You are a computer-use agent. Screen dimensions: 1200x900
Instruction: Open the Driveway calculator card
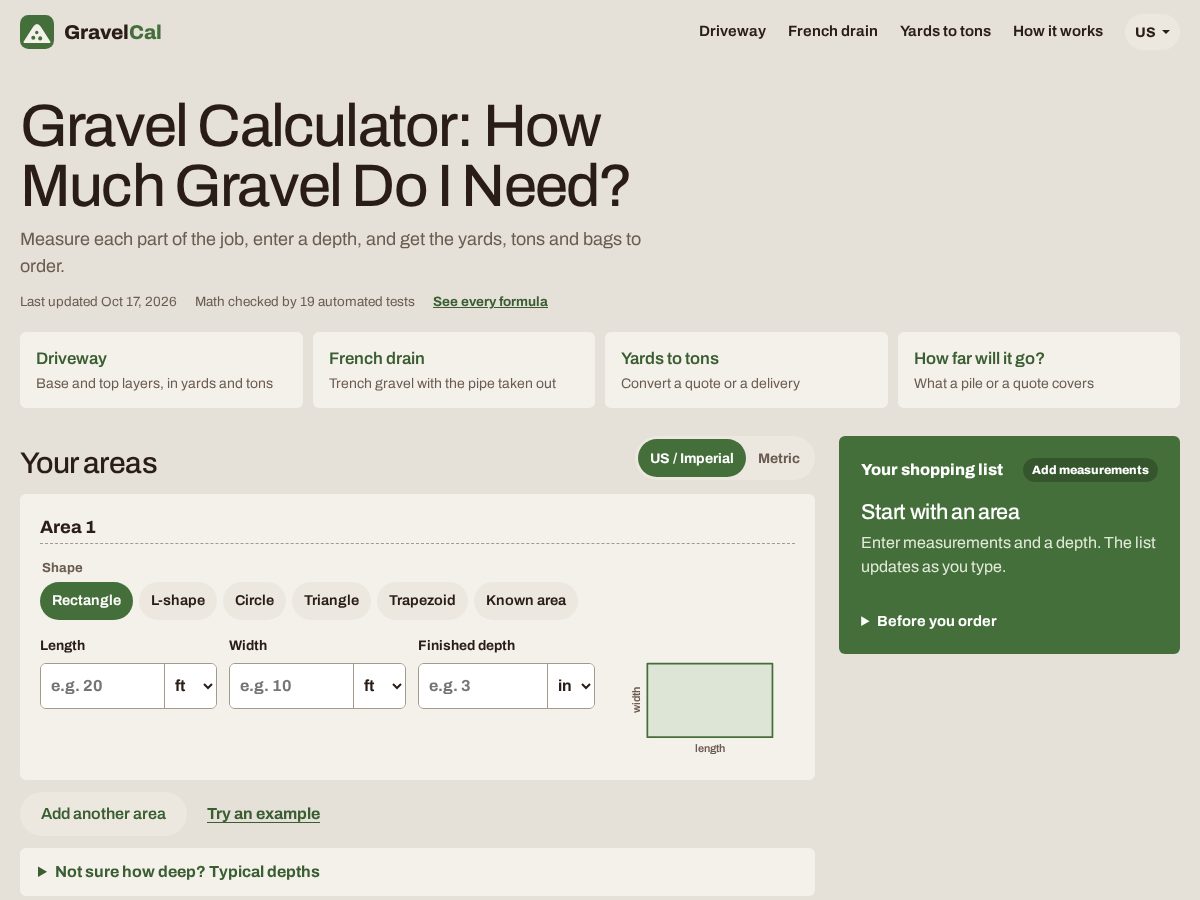161,370
